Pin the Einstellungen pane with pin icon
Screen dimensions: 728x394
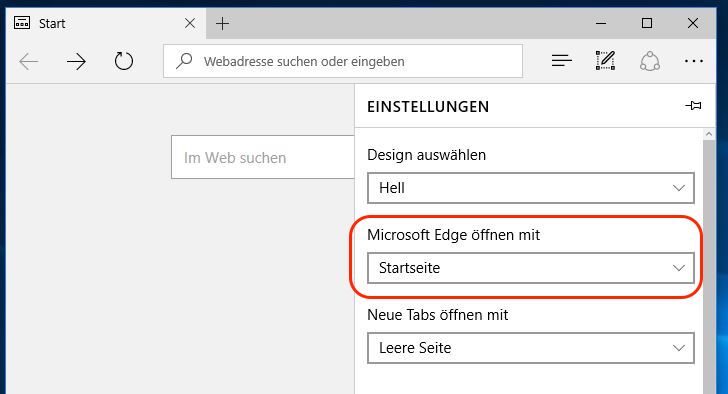click(x=693, y=106)
